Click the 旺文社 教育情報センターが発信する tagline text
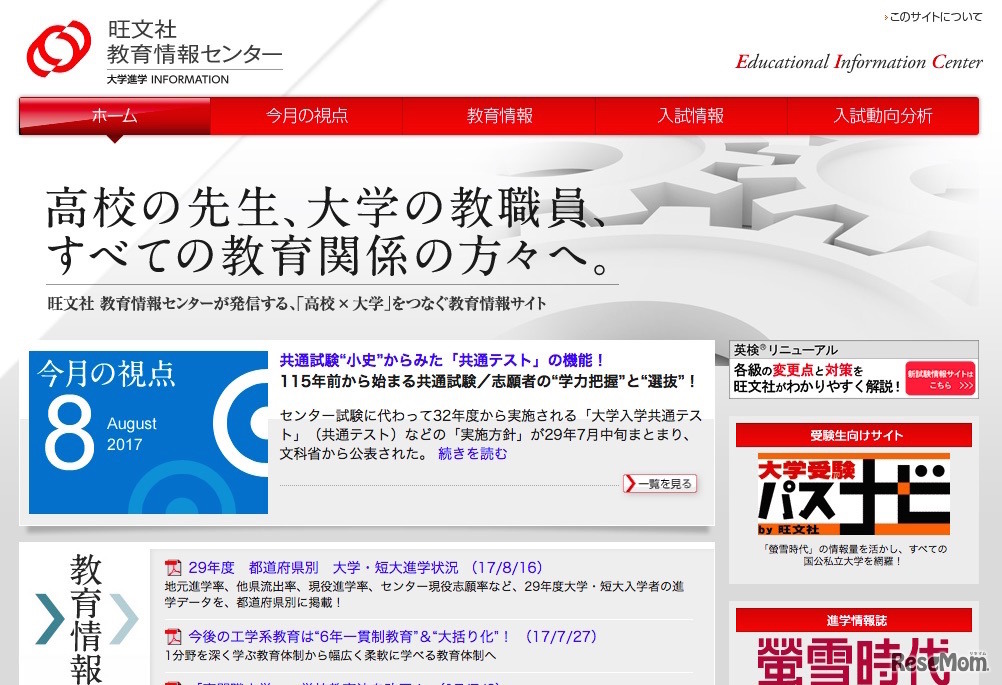This screenshot has width=1002, height=685. [297, 303]
